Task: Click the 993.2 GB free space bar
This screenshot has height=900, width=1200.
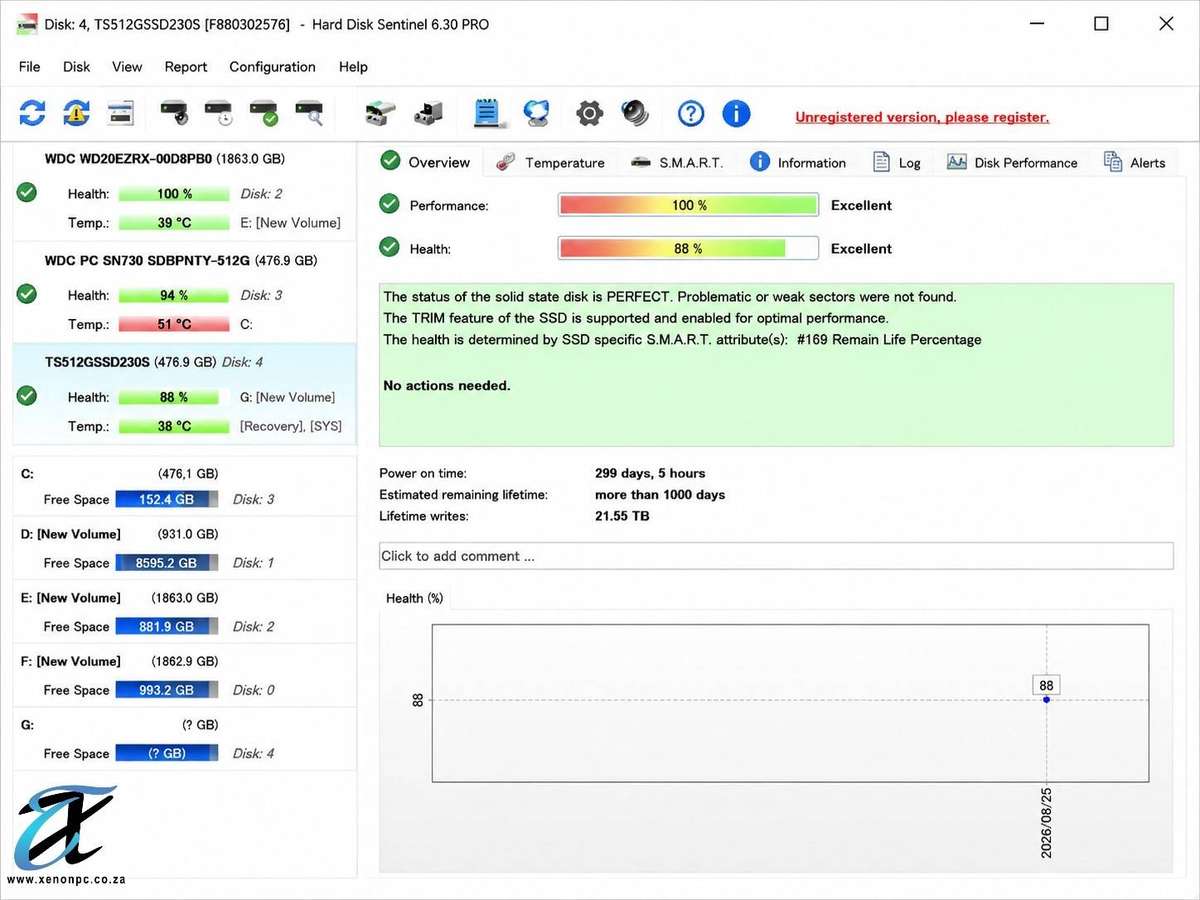Action: 166,690
